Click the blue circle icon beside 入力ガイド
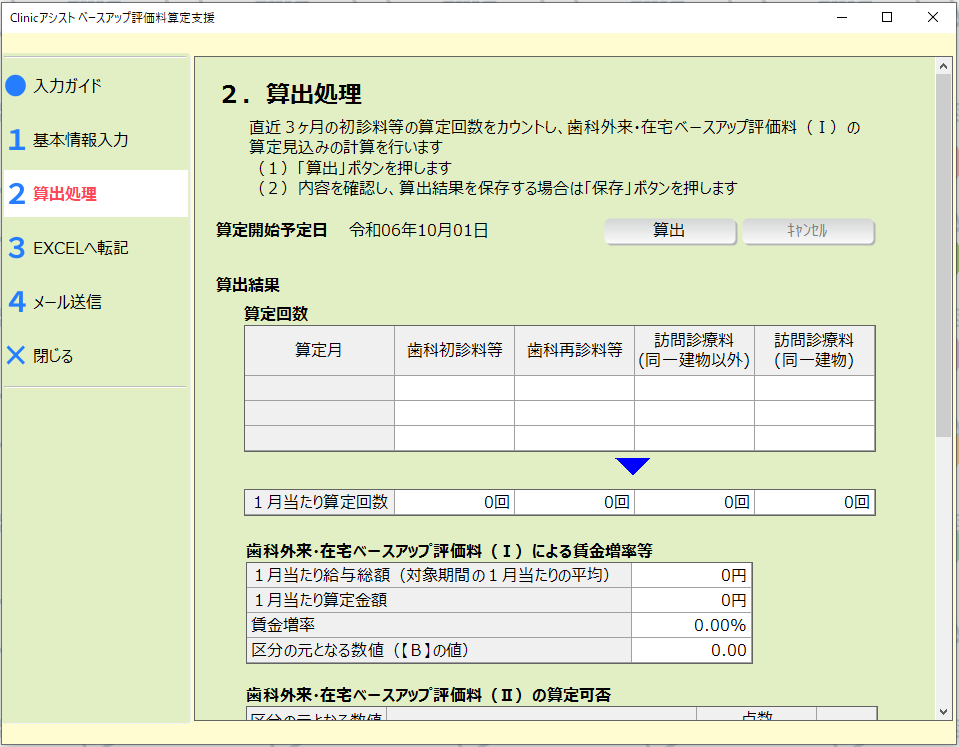The image size is (959, 747). (x=15, y=86)
